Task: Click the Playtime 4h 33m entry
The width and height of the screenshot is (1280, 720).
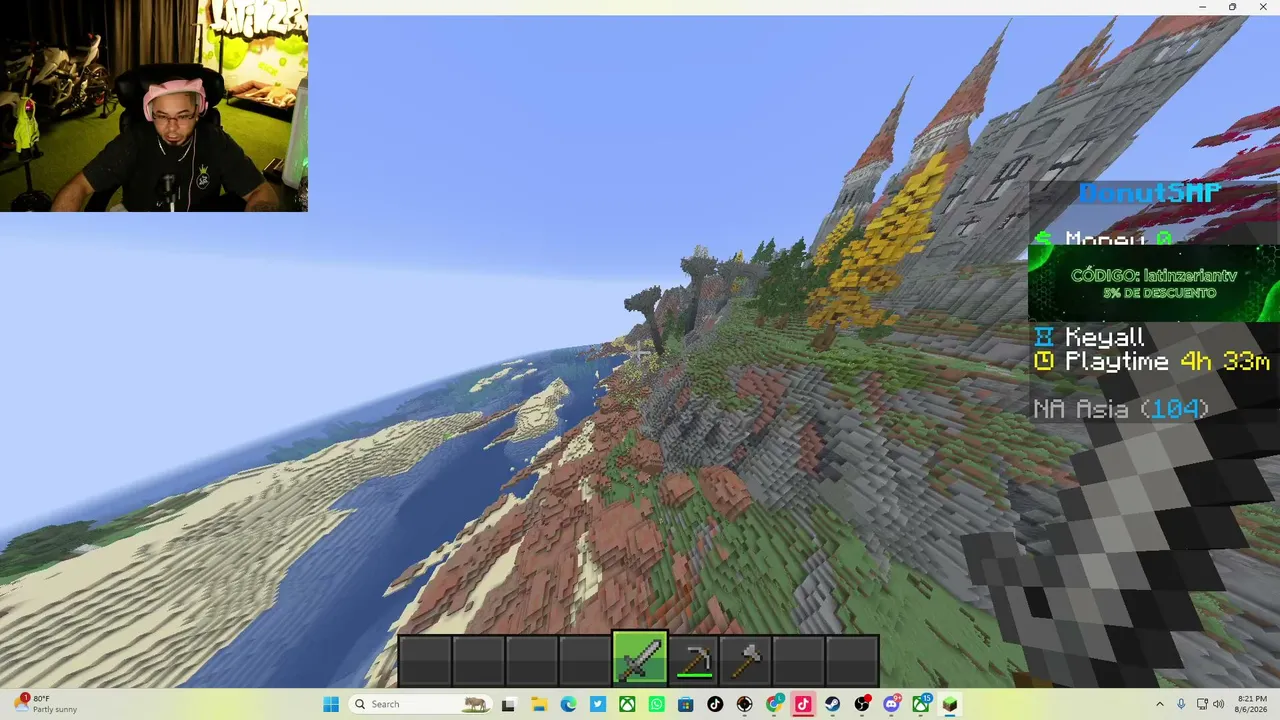Action: pyautogui.click(x=1152, y=362)
